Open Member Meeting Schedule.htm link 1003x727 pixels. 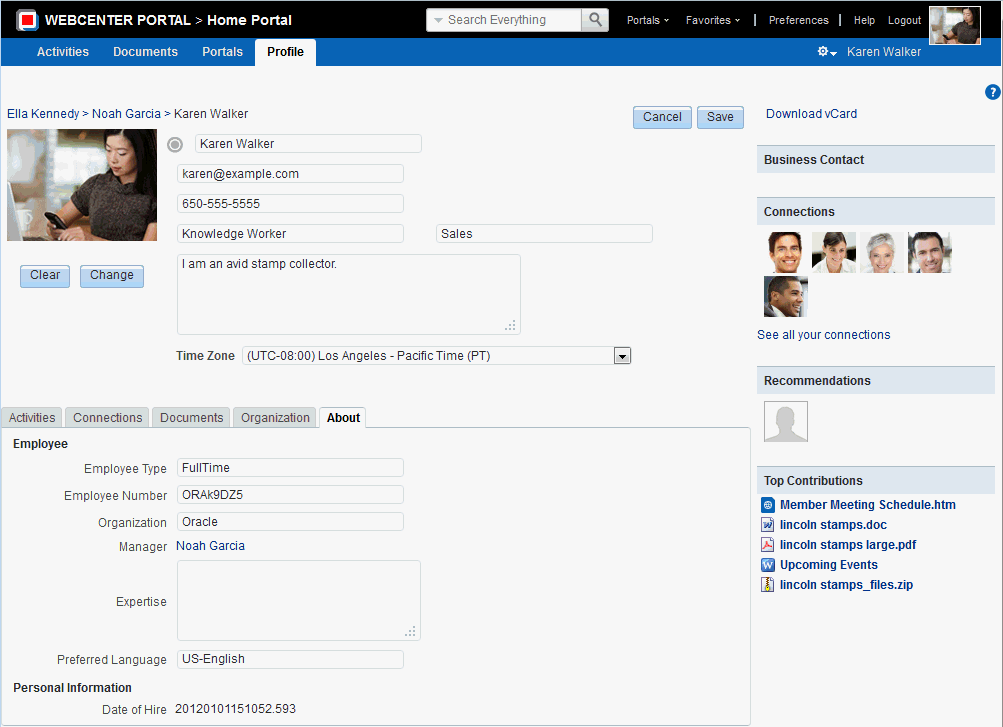pyautogui.click(x=867, y=505)
